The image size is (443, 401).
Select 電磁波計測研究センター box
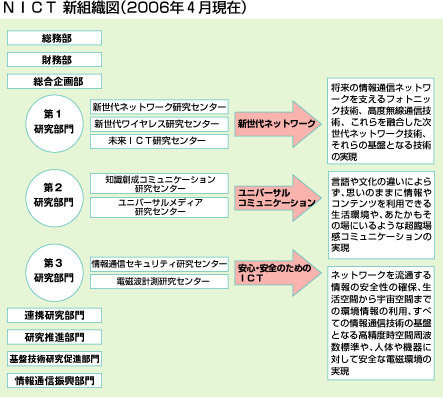pyautogui.click(x=159, y=281)
